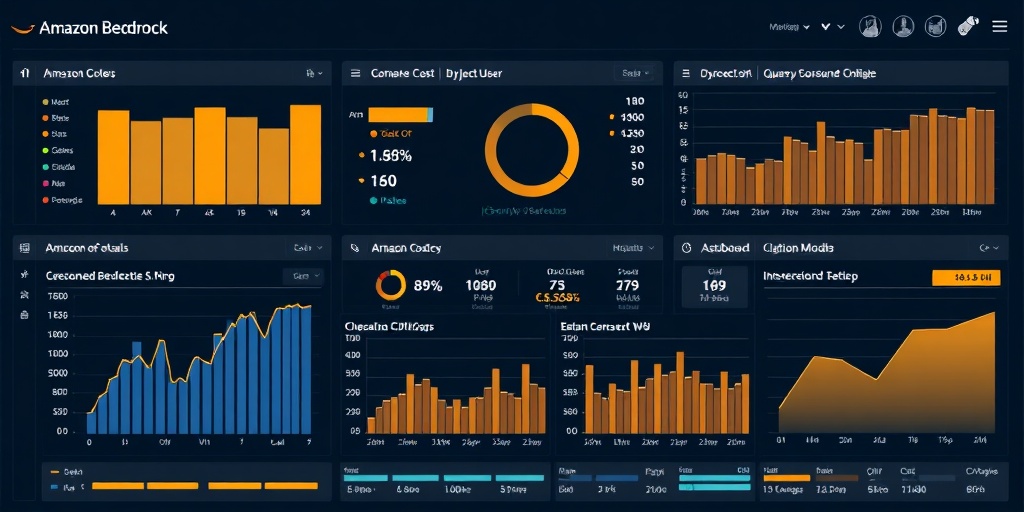Screen dimensions: 1024x512
Task: Click the Amazon Bedrock logo
Action: point(89,28)
